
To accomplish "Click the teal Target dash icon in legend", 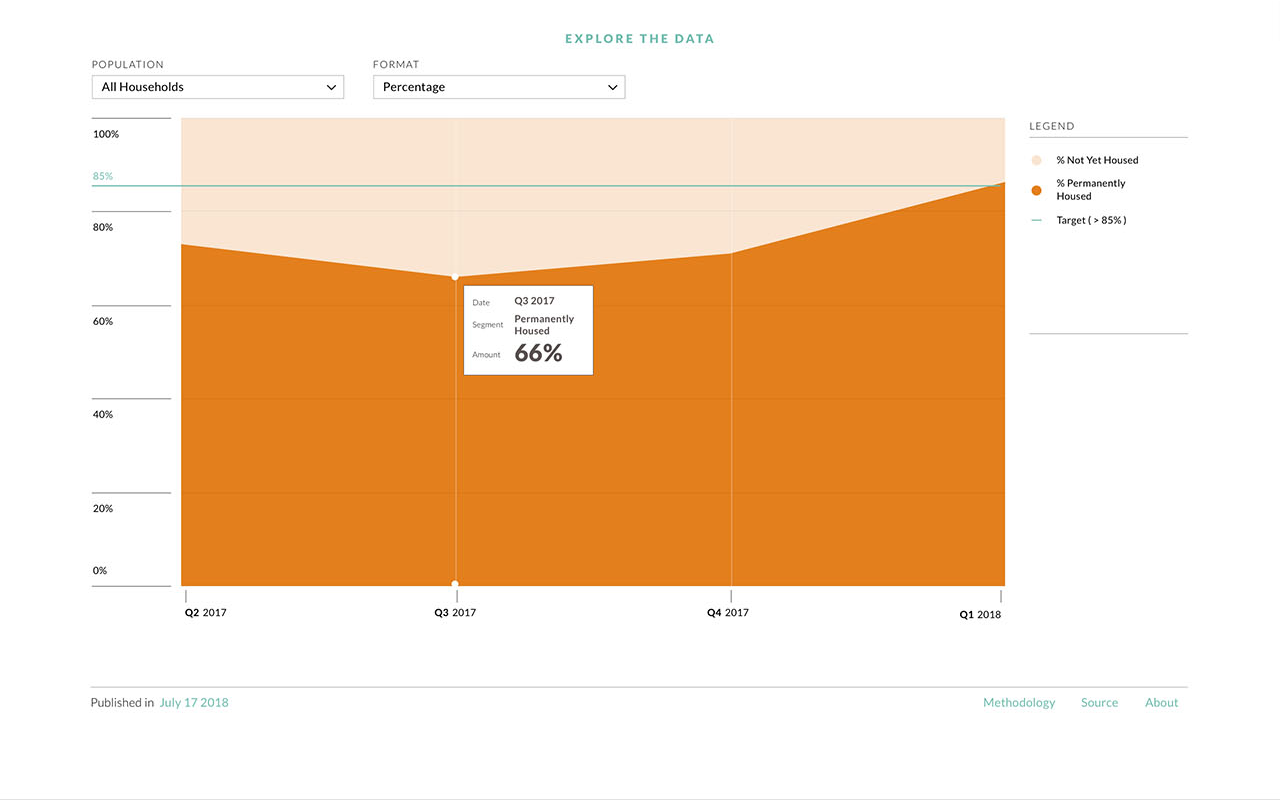I will [1036, 219].
